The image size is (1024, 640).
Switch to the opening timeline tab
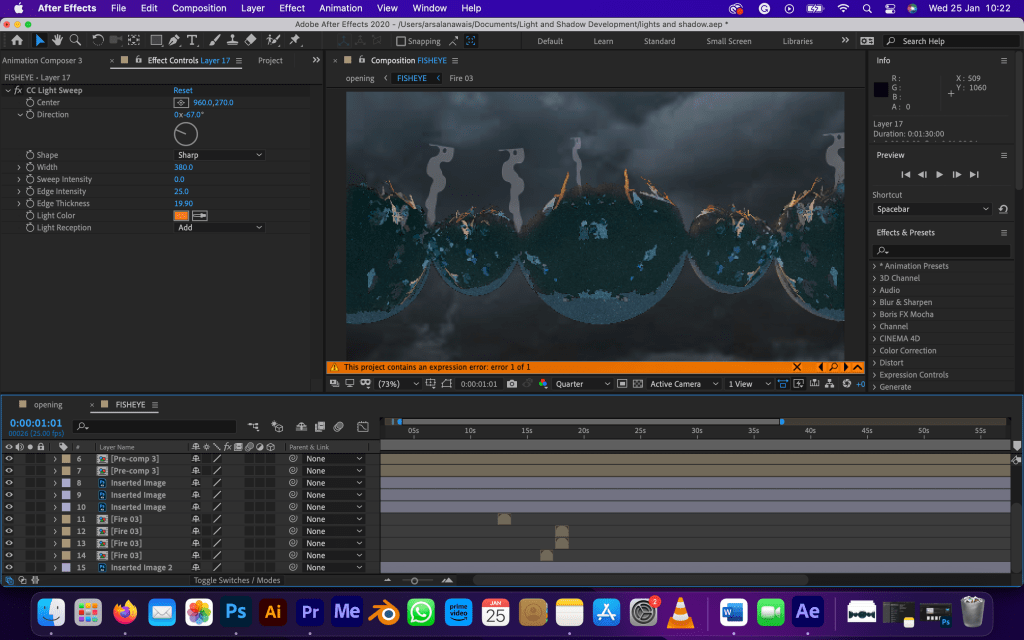[47, 405]
